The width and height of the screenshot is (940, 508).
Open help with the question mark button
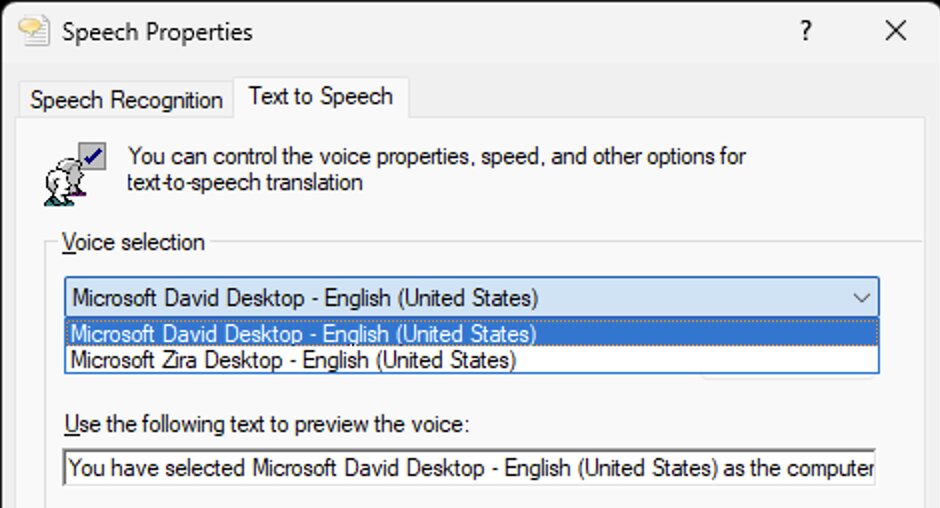pyautogui.click(x=806, y=30)
